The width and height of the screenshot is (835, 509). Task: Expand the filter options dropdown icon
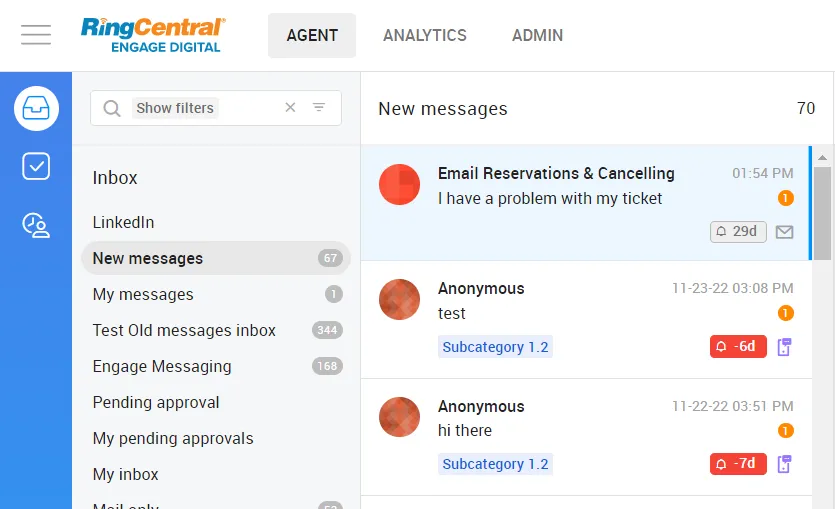tap(319, 108)
